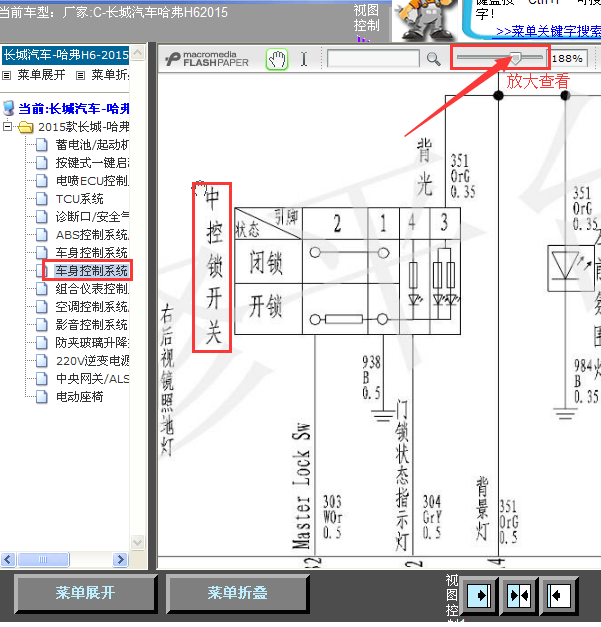Click the page icon beside TCU系统

[x=42, y=199]
